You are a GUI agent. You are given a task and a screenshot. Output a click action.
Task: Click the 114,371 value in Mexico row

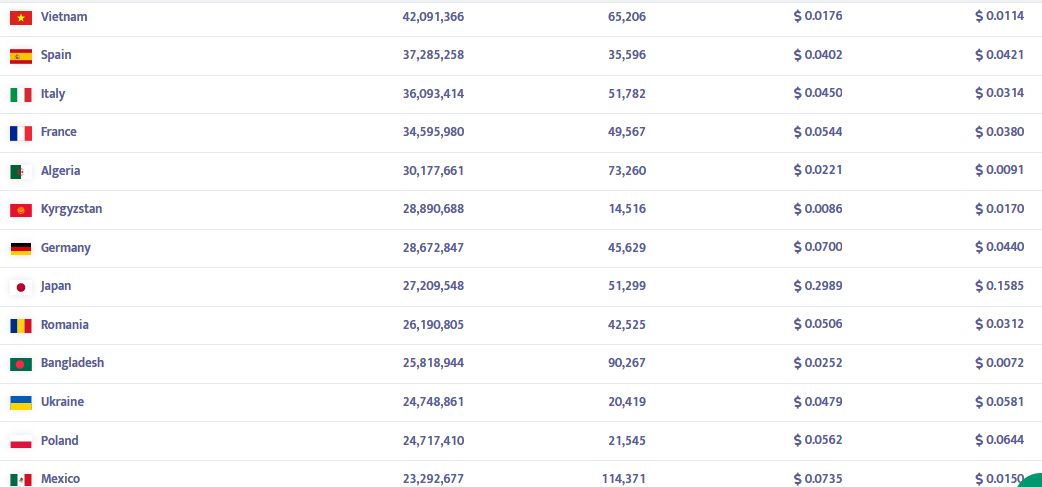pyautogui.click(x=624, y=479)
